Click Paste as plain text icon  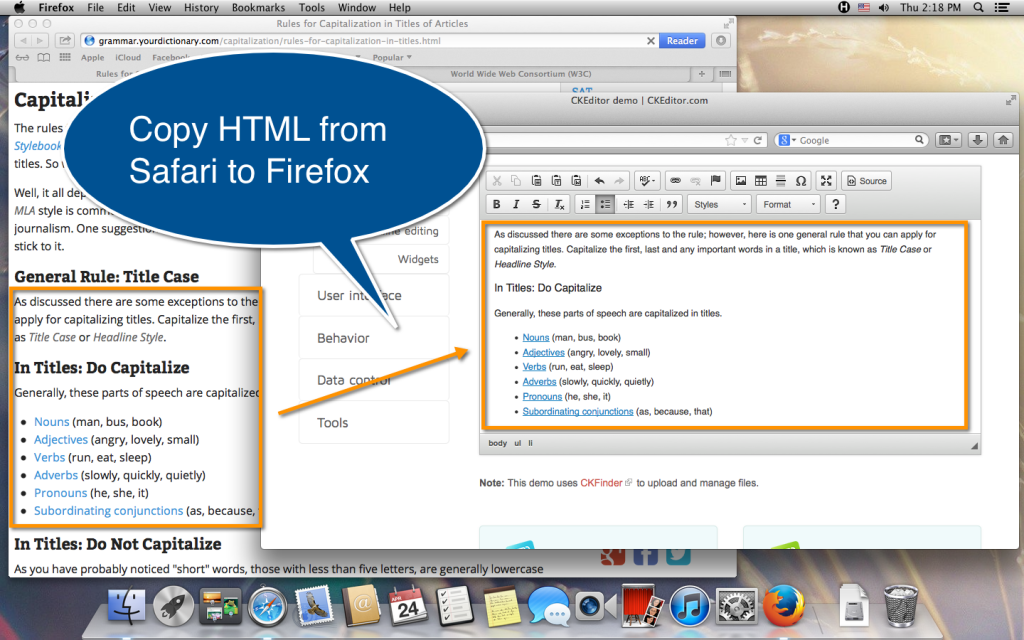point(556,181)
